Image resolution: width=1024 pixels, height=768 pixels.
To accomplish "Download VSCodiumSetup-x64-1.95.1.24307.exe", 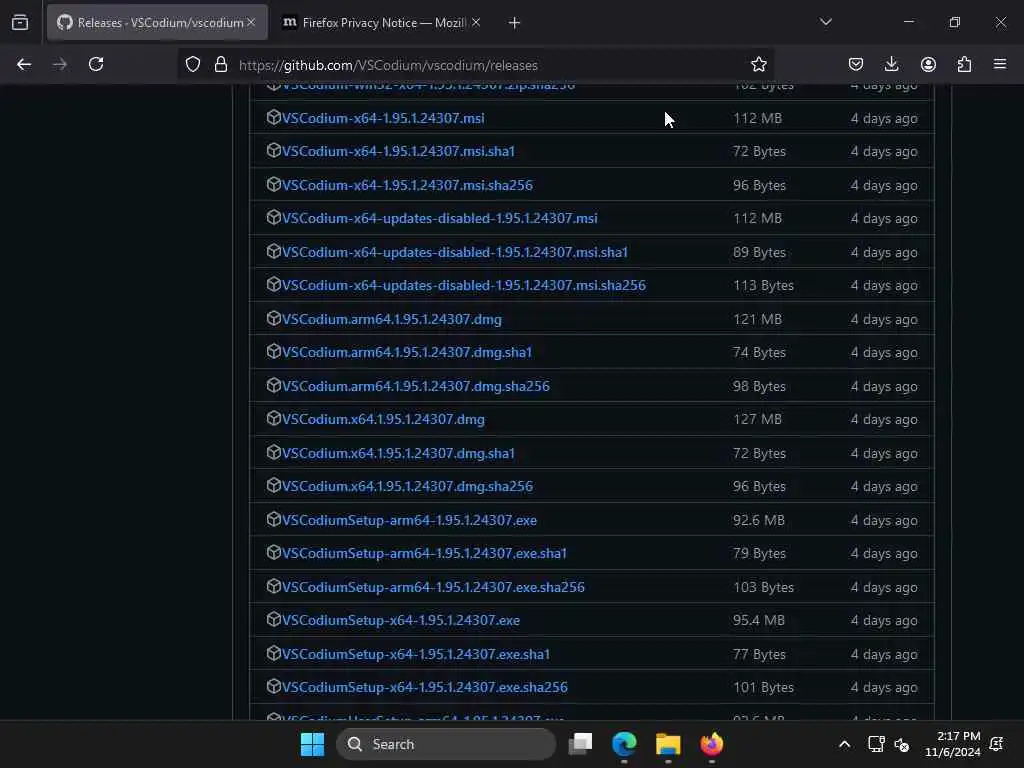I will [400, 620].
